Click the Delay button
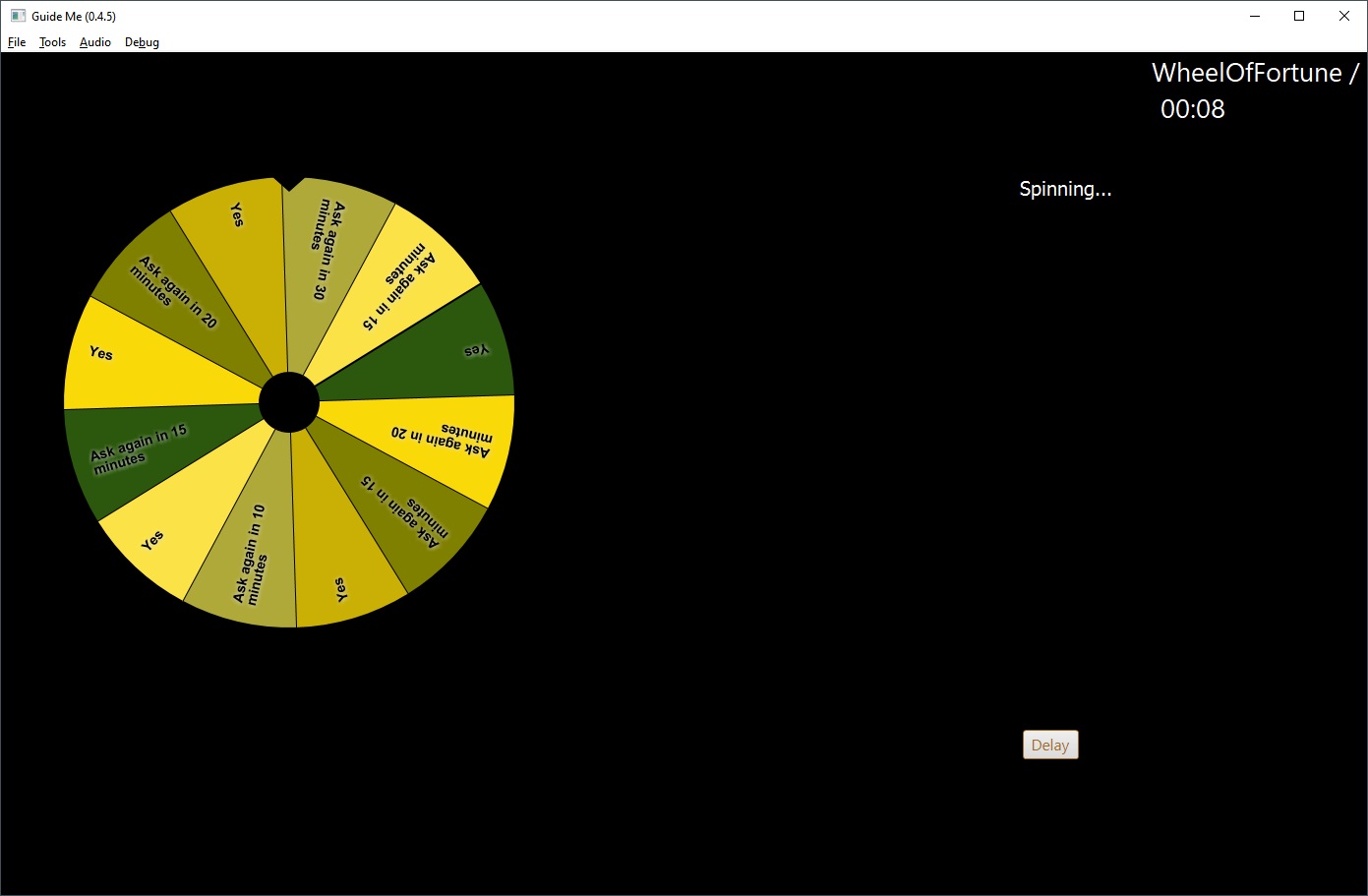1368x896 pixels. pyautogui.click(x=1050, y=745)
